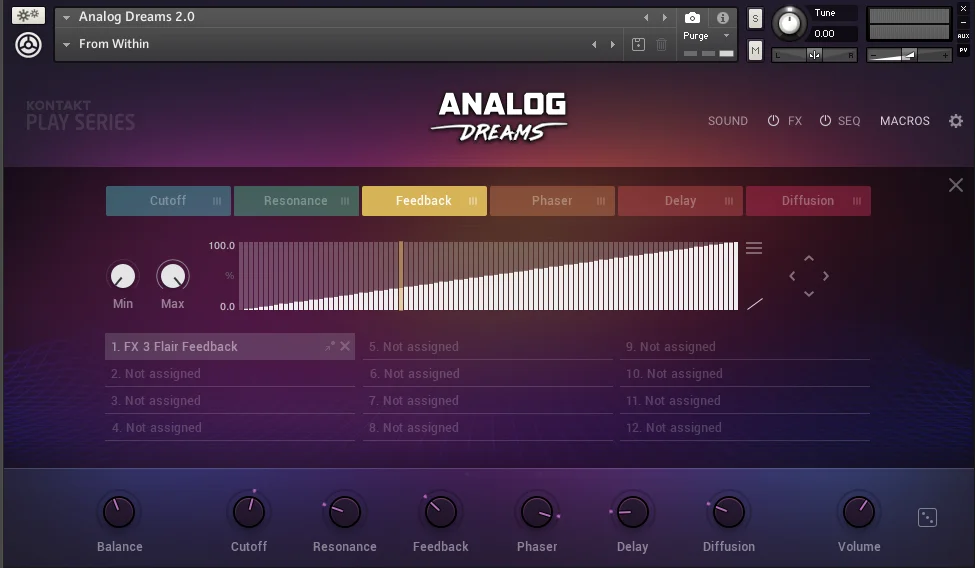Viewport: 975px width, 568px height.
Task: Mute the instrument with M button
Action: tap(755, 50)
